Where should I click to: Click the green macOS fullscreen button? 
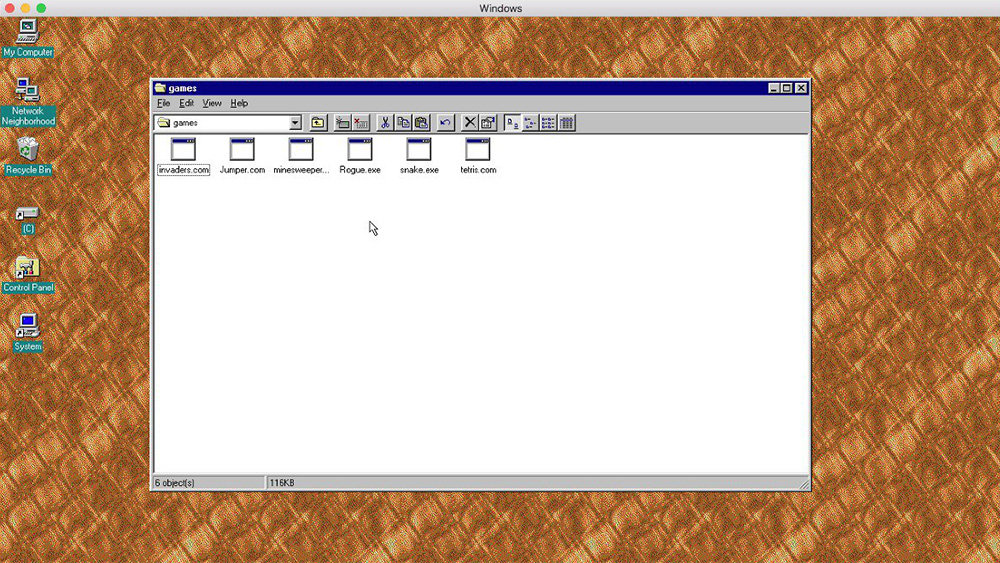tap(41, 8)
